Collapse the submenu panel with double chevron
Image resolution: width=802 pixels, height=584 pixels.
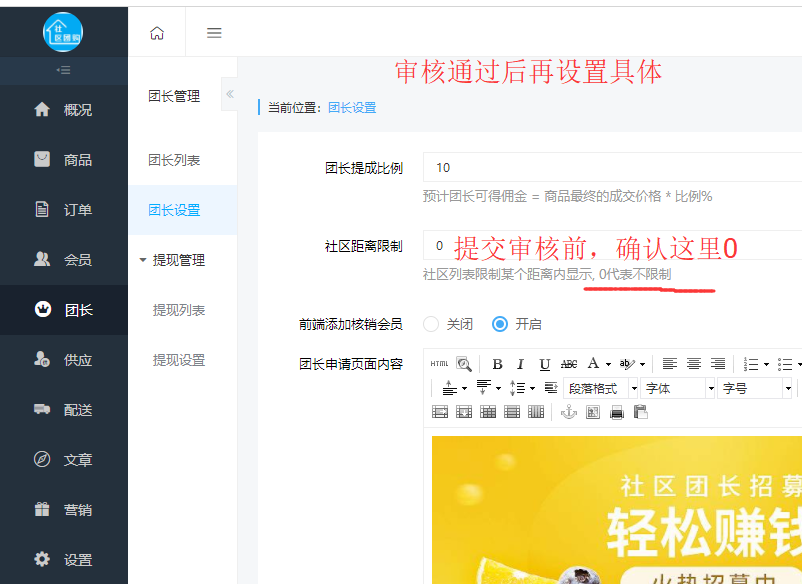[x=230, y=94]
